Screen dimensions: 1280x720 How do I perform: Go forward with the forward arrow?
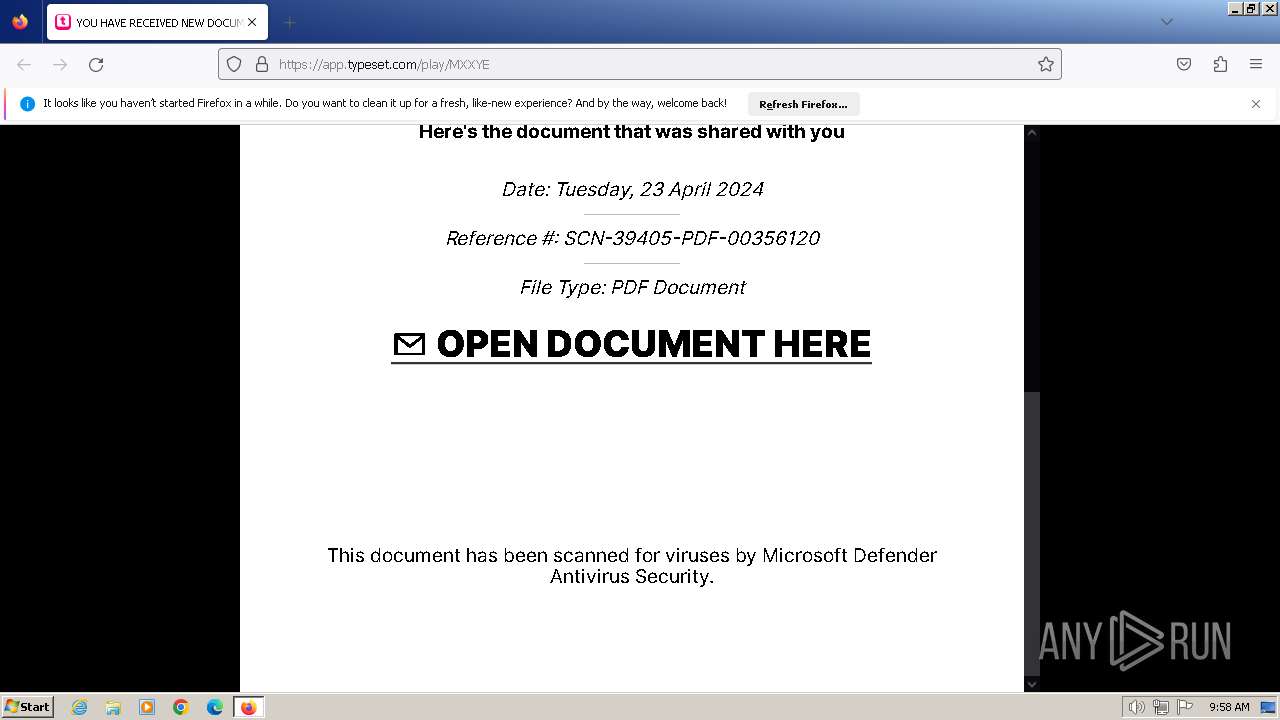(60, 64)
